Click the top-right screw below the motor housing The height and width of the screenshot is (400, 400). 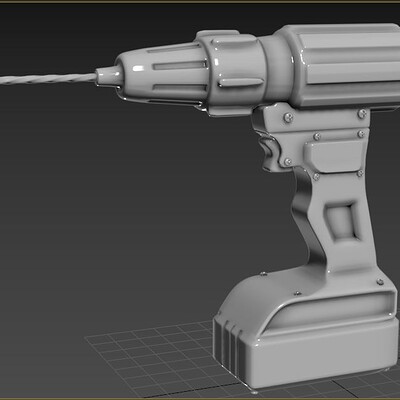(x=362, y=114)
